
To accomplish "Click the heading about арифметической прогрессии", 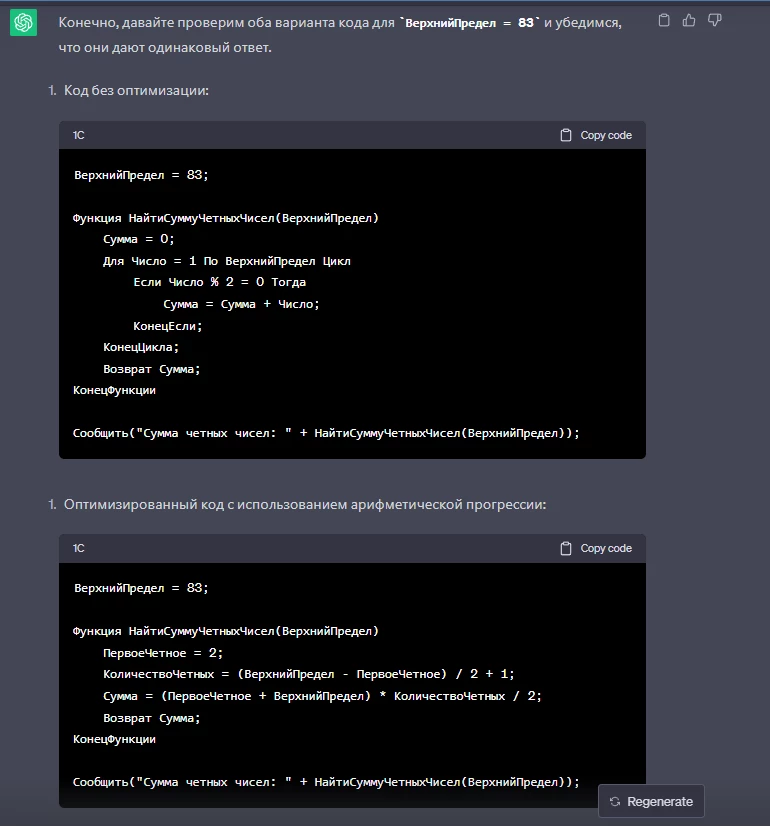I will coord(305,505).
